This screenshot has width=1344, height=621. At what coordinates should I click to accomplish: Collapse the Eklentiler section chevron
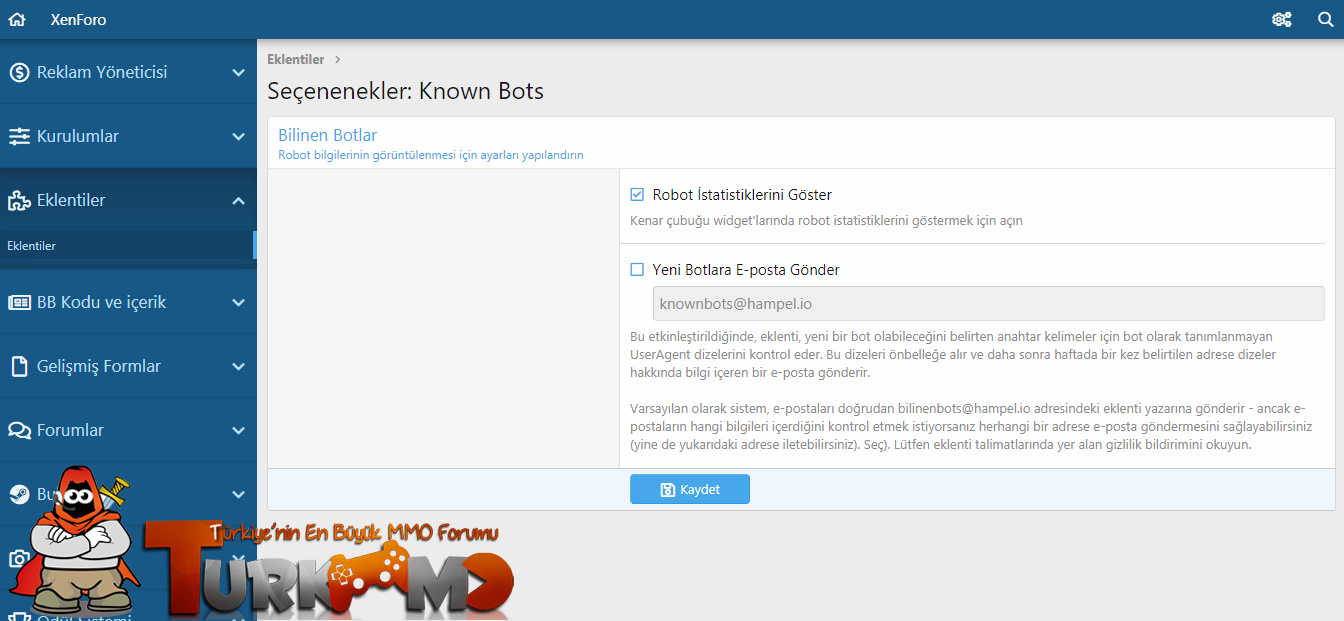[x=238, y=200]
